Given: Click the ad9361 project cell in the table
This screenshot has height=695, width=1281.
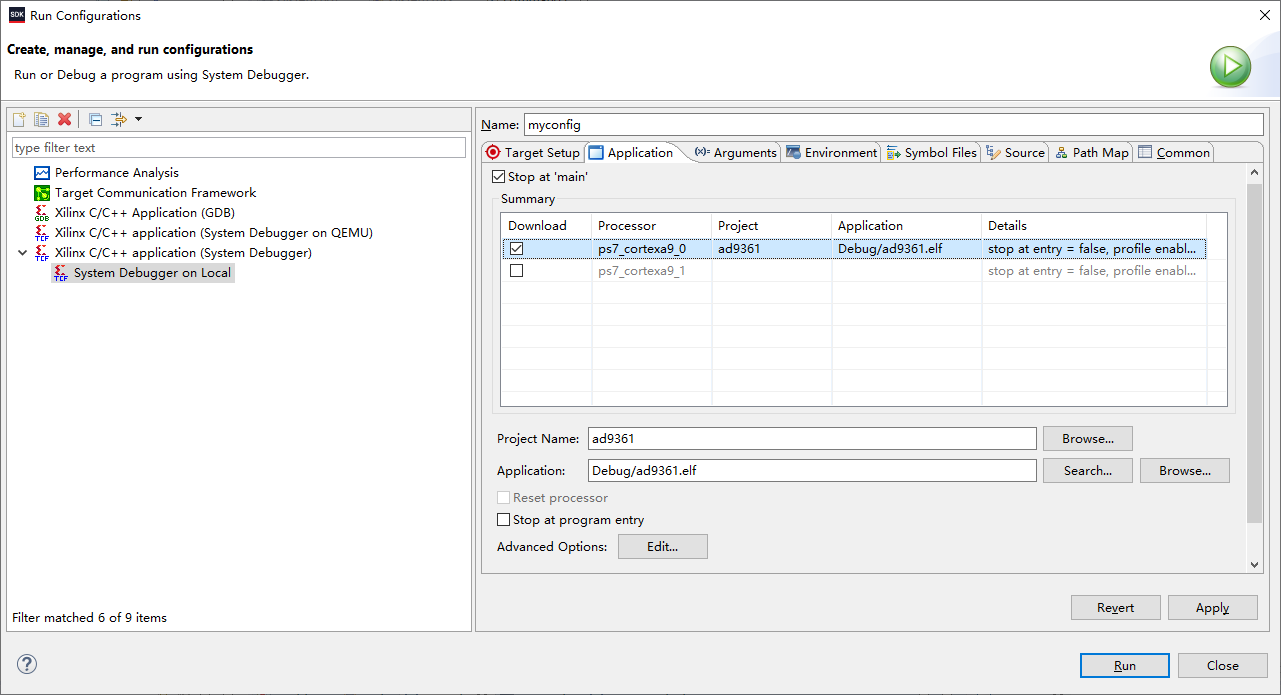Looking at the screenshot, I should pyautogui.click(x=771, y=249).
